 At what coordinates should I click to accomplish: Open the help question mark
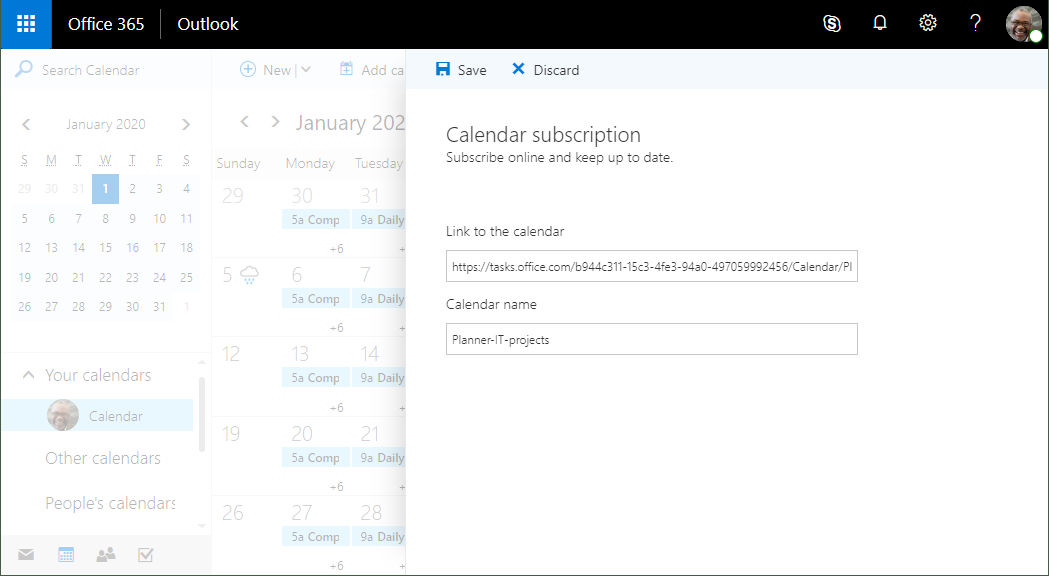(976, 24)
